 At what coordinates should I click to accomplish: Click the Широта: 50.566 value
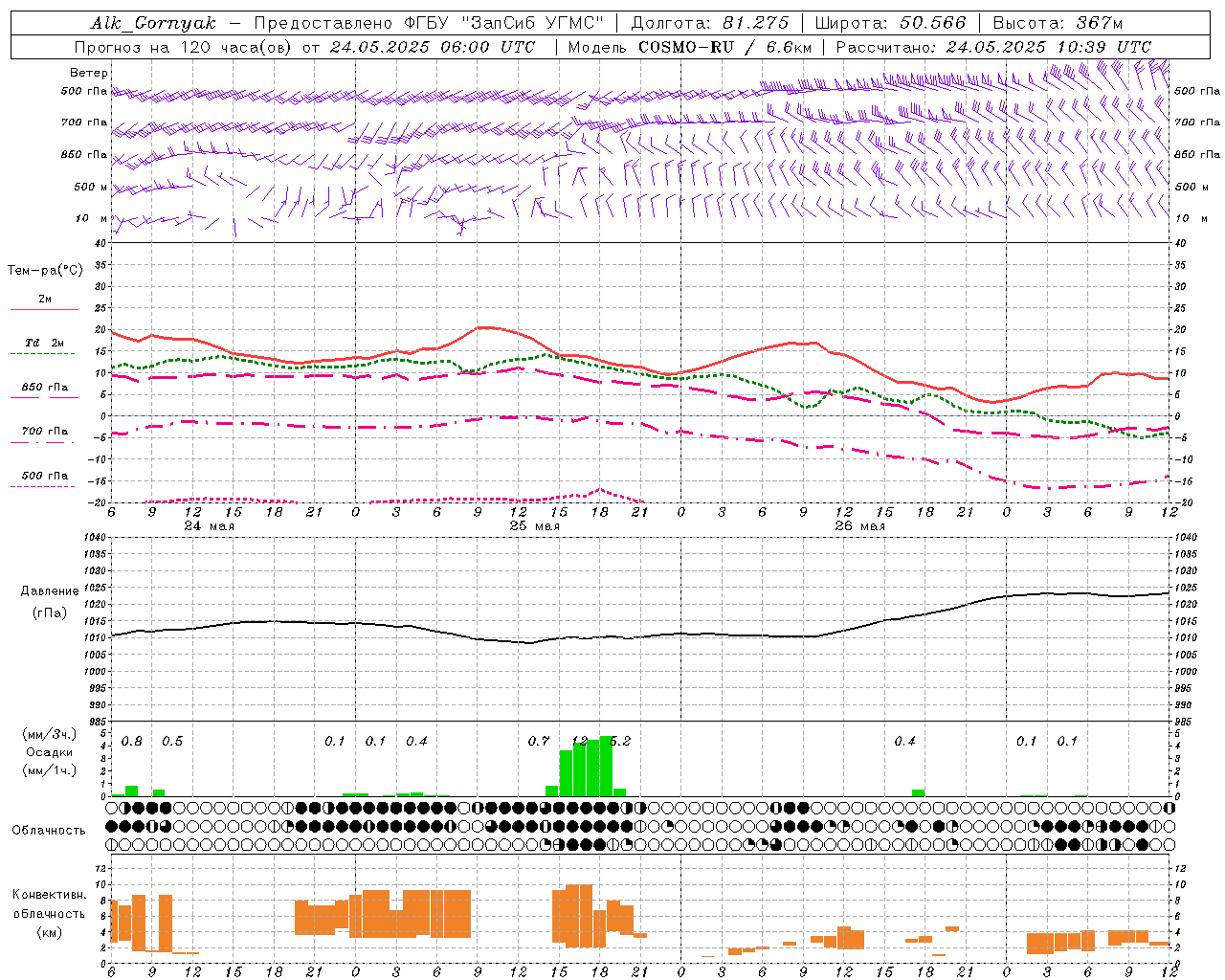click(890, 23)
